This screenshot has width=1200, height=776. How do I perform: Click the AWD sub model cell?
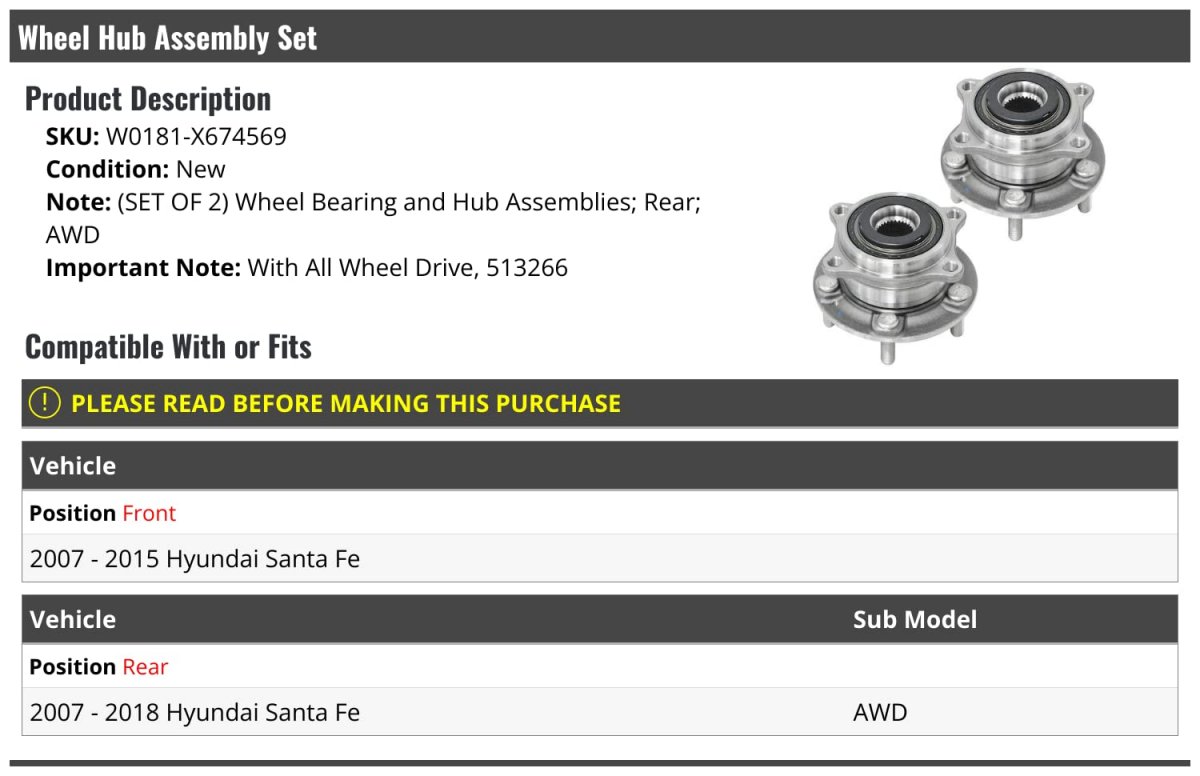(880, 713)
